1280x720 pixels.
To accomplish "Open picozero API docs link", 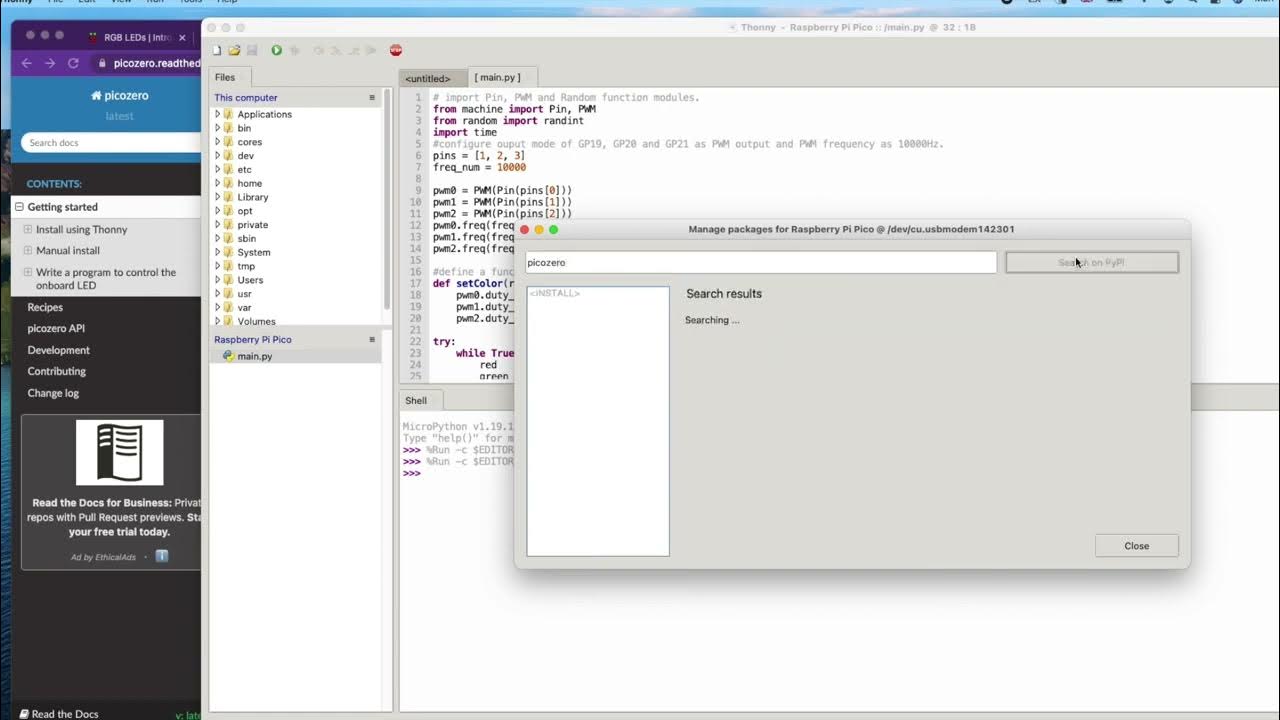I will pyautogui.click(x=56, y=328).
